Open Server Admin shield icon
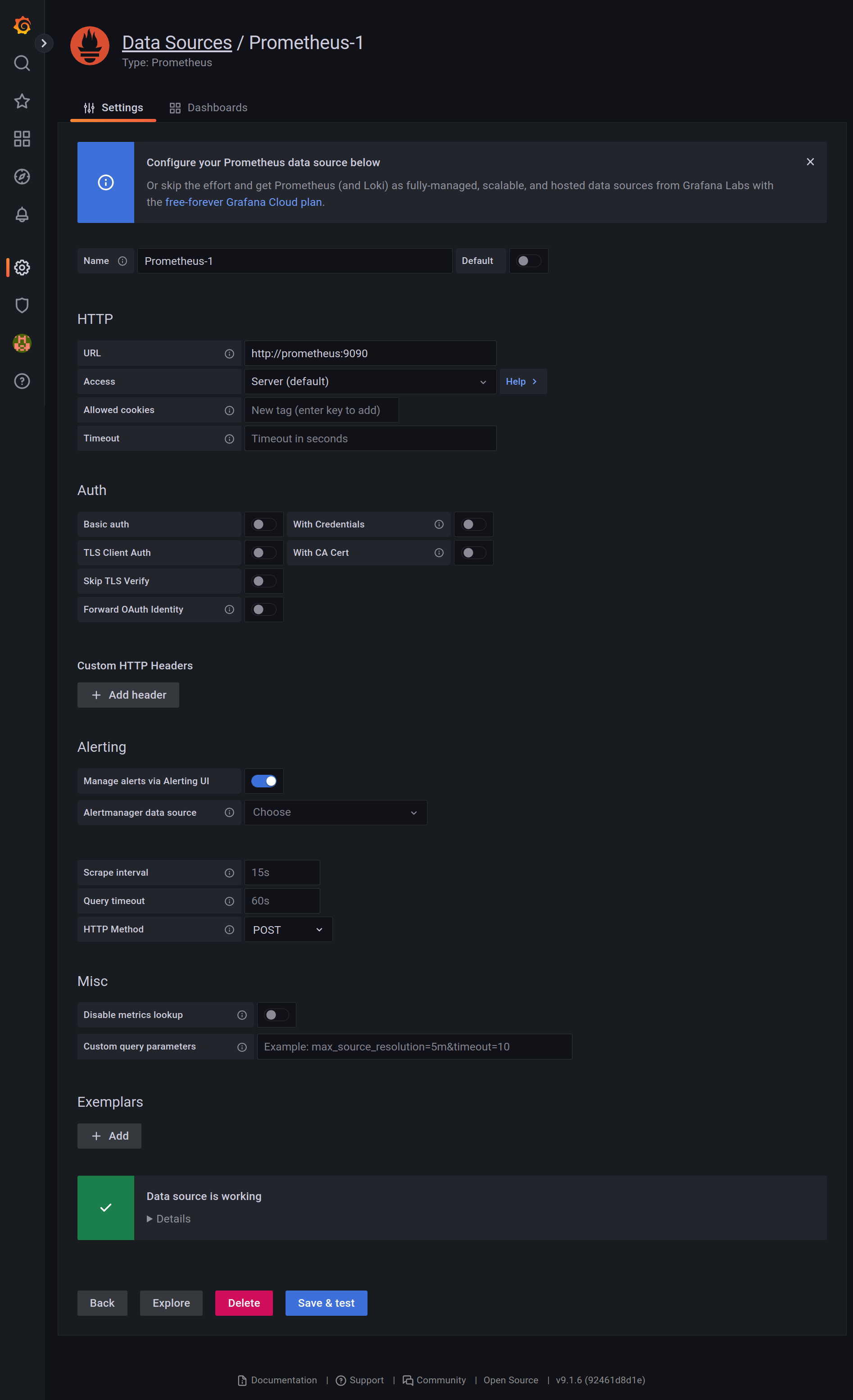The height and width of the screenshot is (1400, 853). tap(22, 305)
